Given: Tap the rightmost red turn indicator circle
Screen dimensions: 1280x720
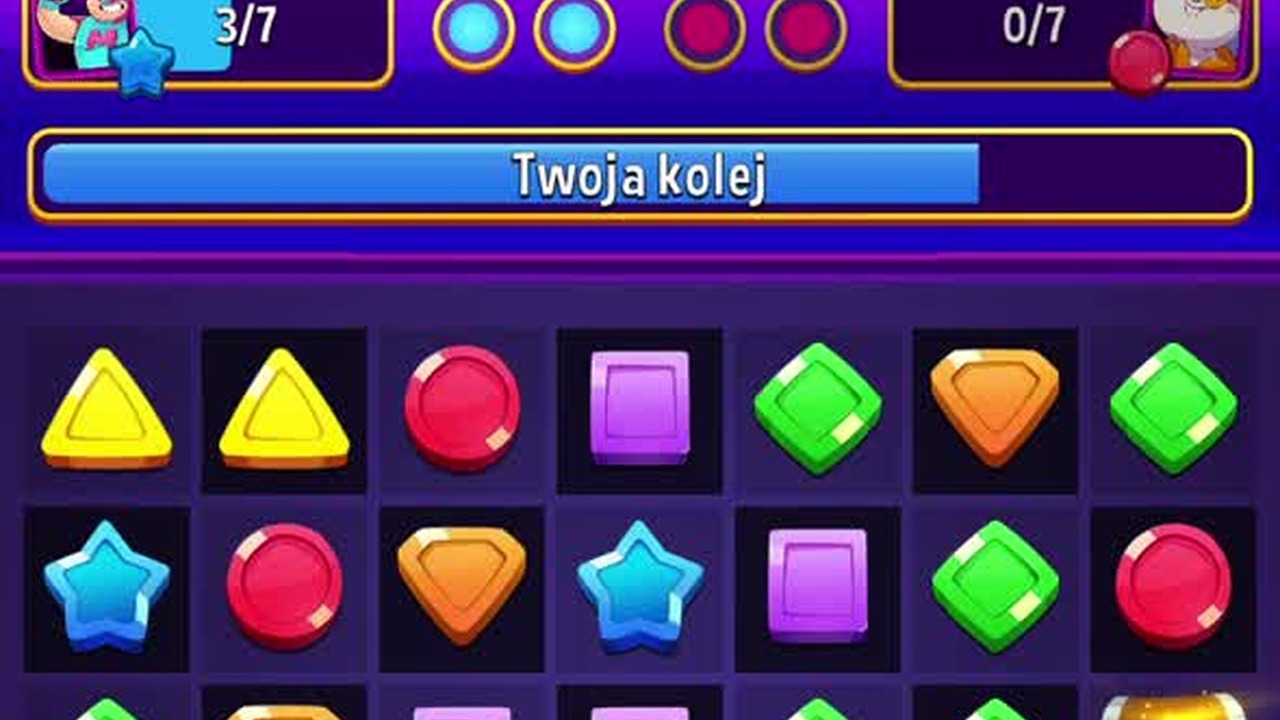Looking at the screenshot, I should click(806, 31).
